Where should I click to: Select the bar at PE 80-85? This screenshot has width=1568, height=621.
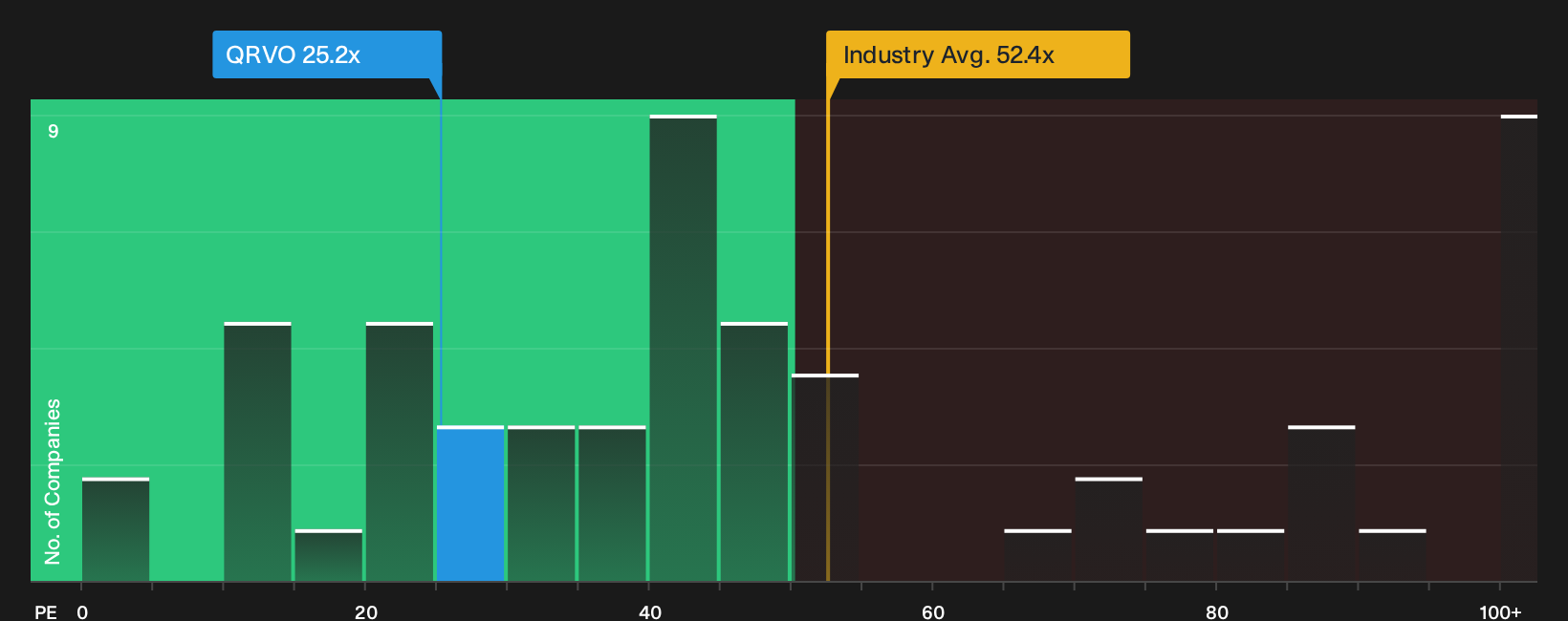pos(1251,555)
